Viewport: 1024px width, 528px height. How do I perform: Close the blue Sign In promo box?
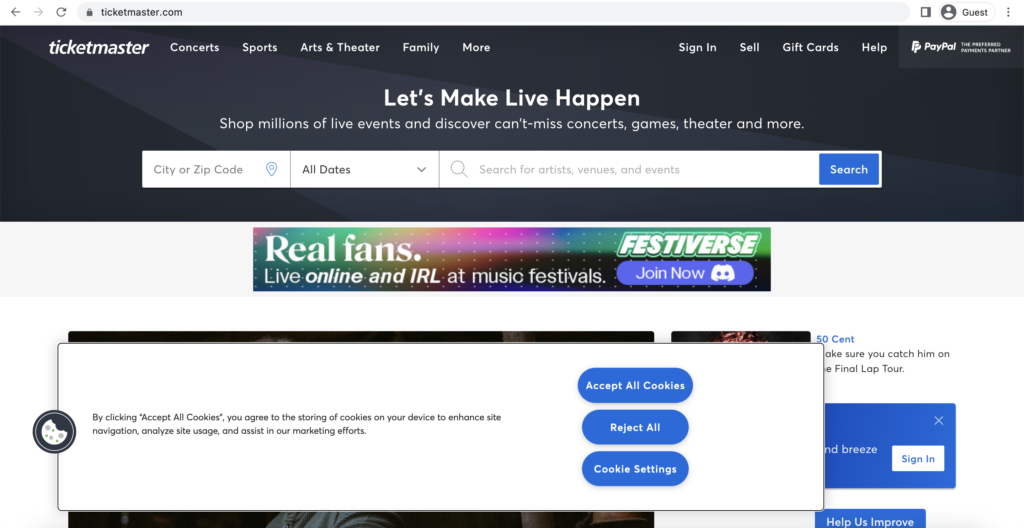[938, 421]
